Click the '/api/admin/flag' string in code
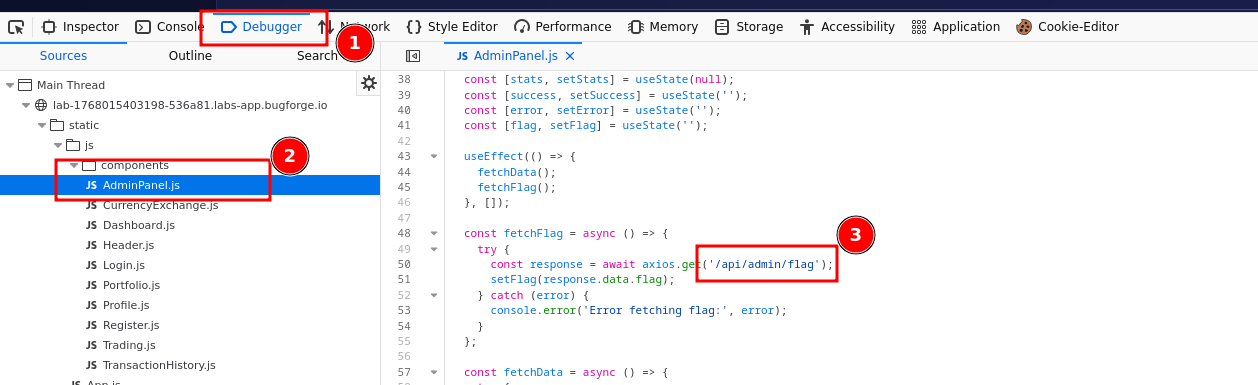This screenshot has width=1258, height=385. tap(764, 264)
